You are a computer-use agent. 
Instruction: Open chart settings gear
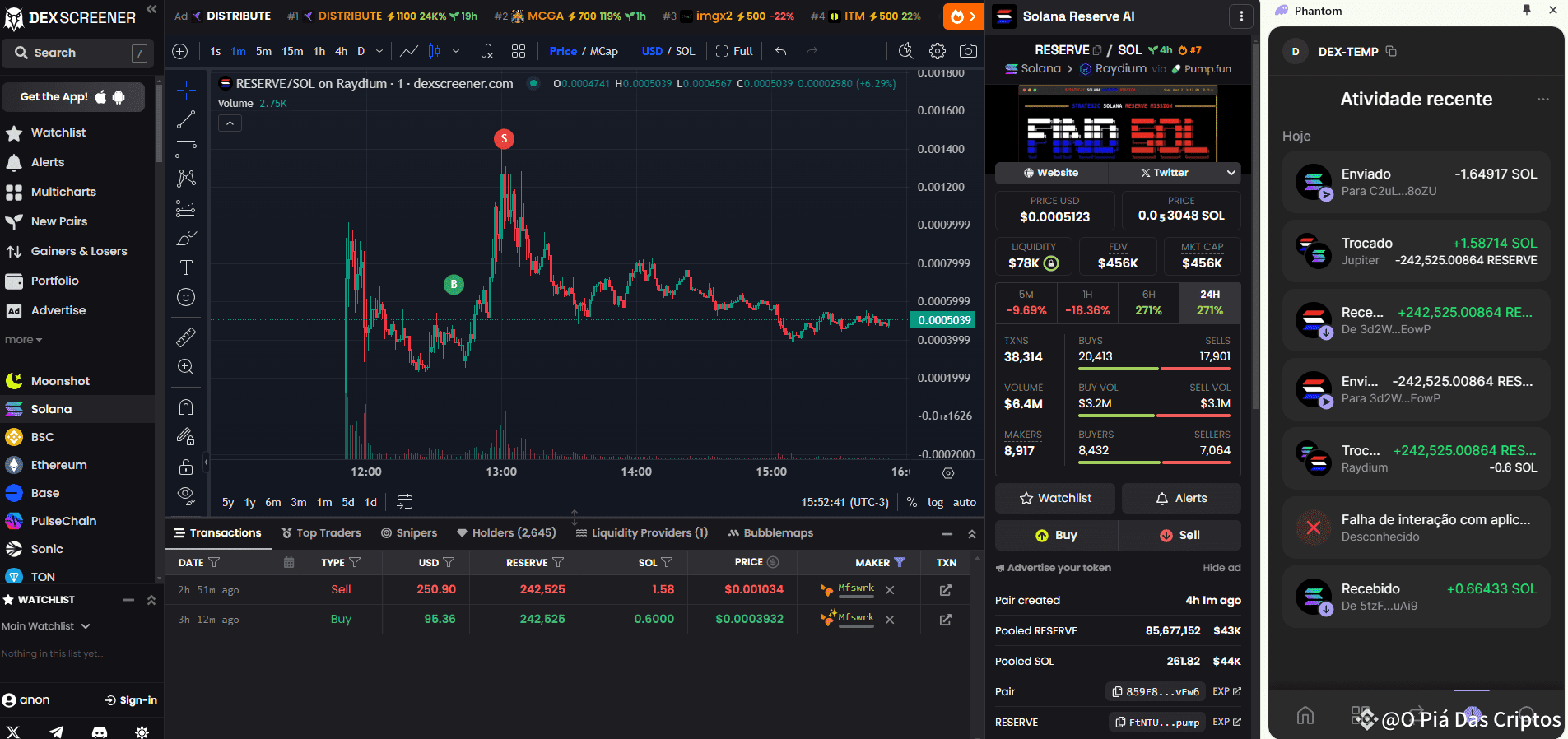[938, 51]
